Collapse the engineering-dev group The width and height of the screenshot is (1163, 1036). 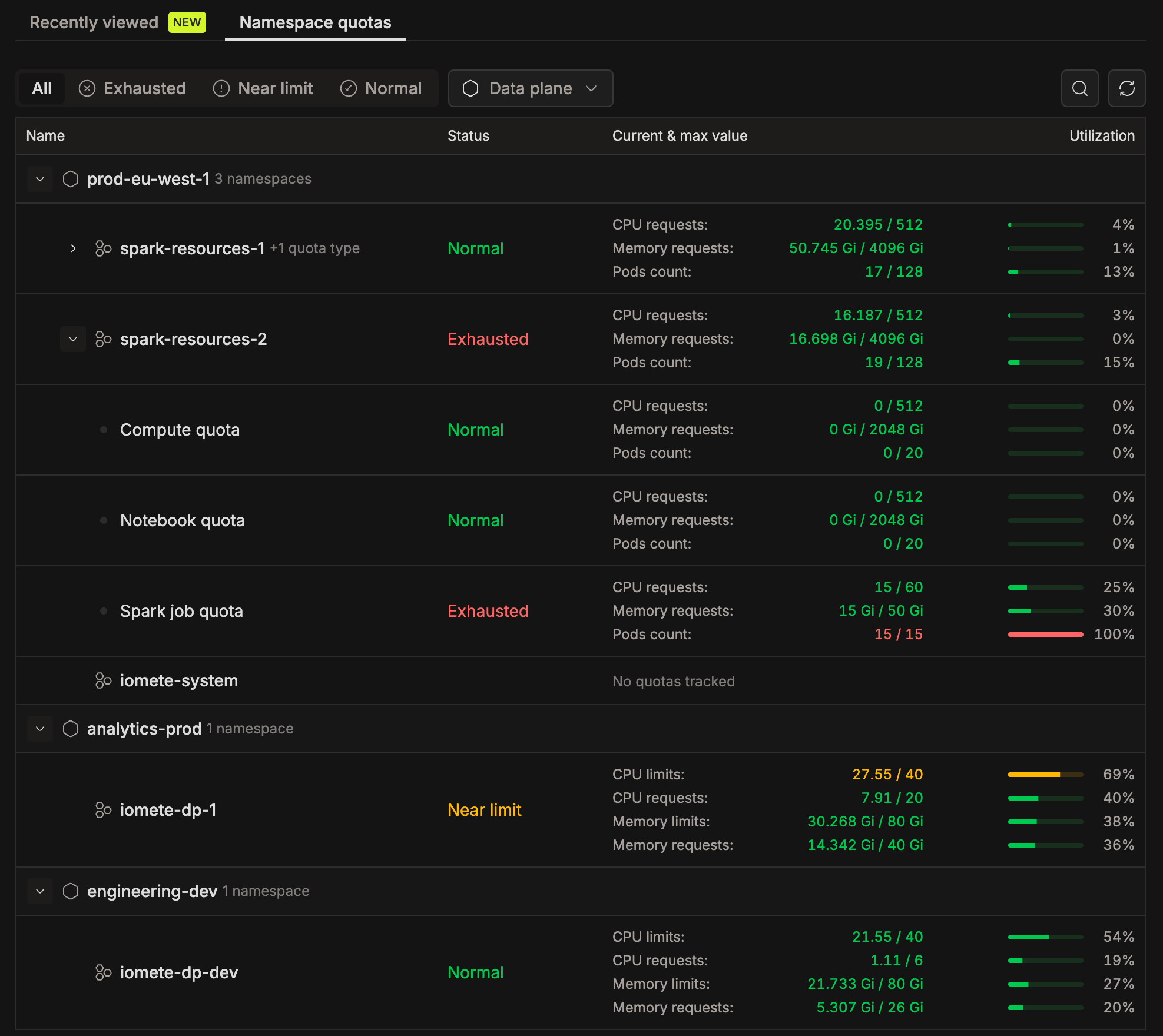pyautogui.click(x=40, y=891)
